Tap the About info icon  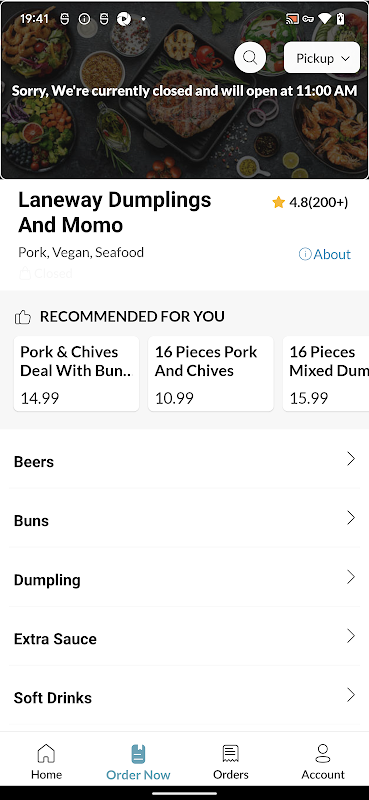click(305, 254)
